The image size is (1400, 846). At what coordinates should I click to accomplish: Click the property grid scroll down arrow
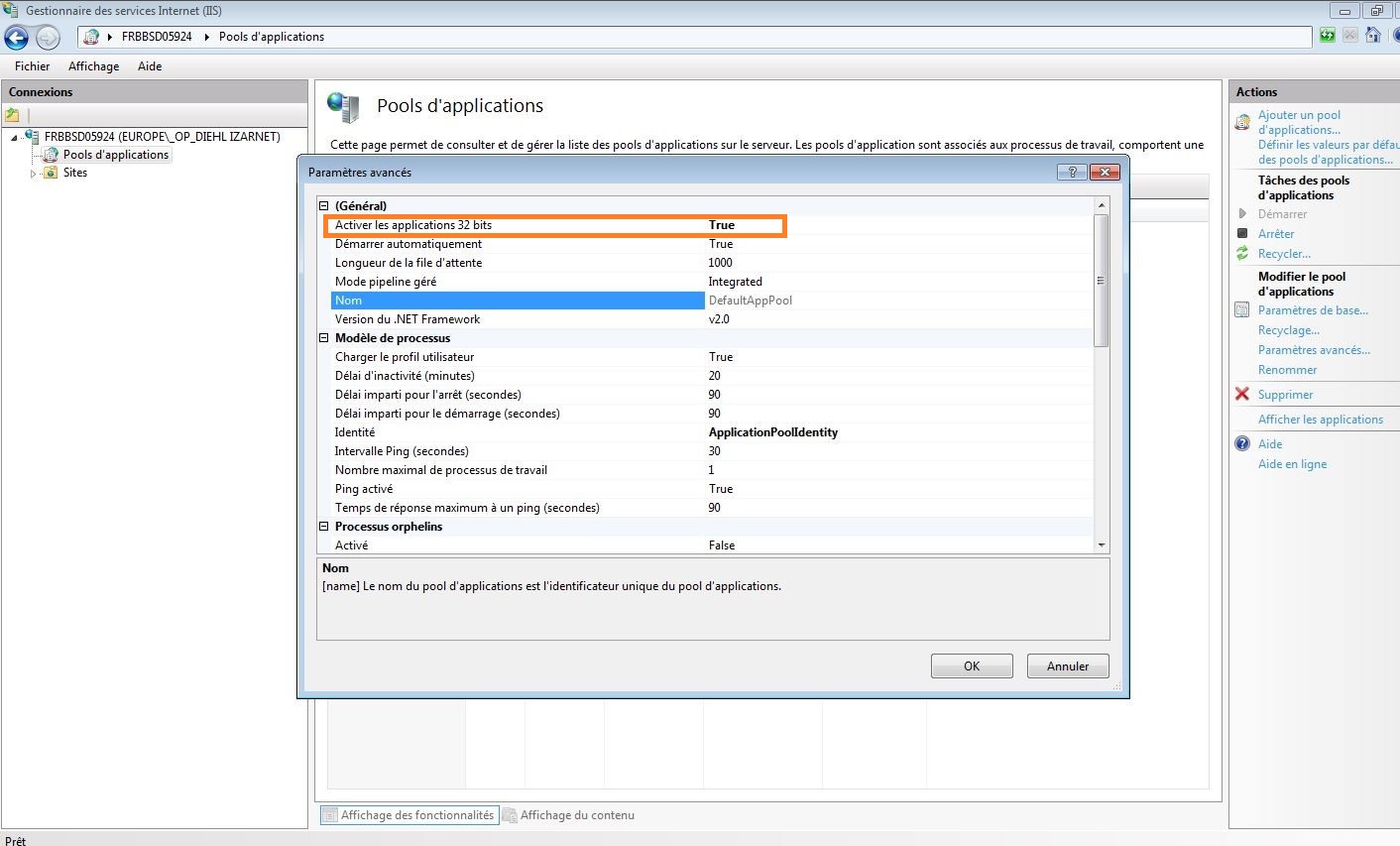pyautogui.click(x=1101, y=545)
